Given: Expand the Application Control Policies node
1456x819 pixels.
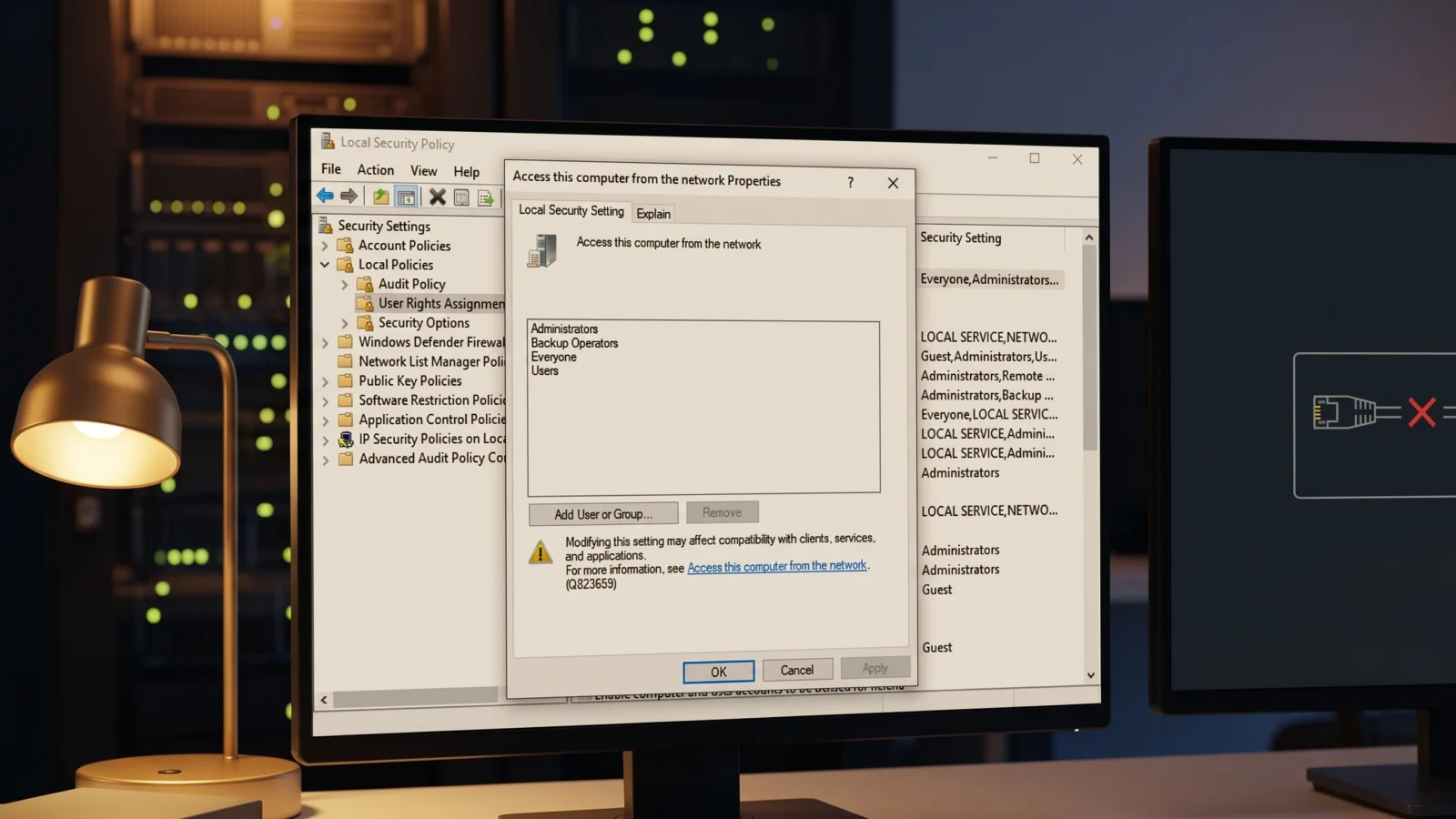Looking at the screenshot, I should pyautogui.click(x=325, y=420).
